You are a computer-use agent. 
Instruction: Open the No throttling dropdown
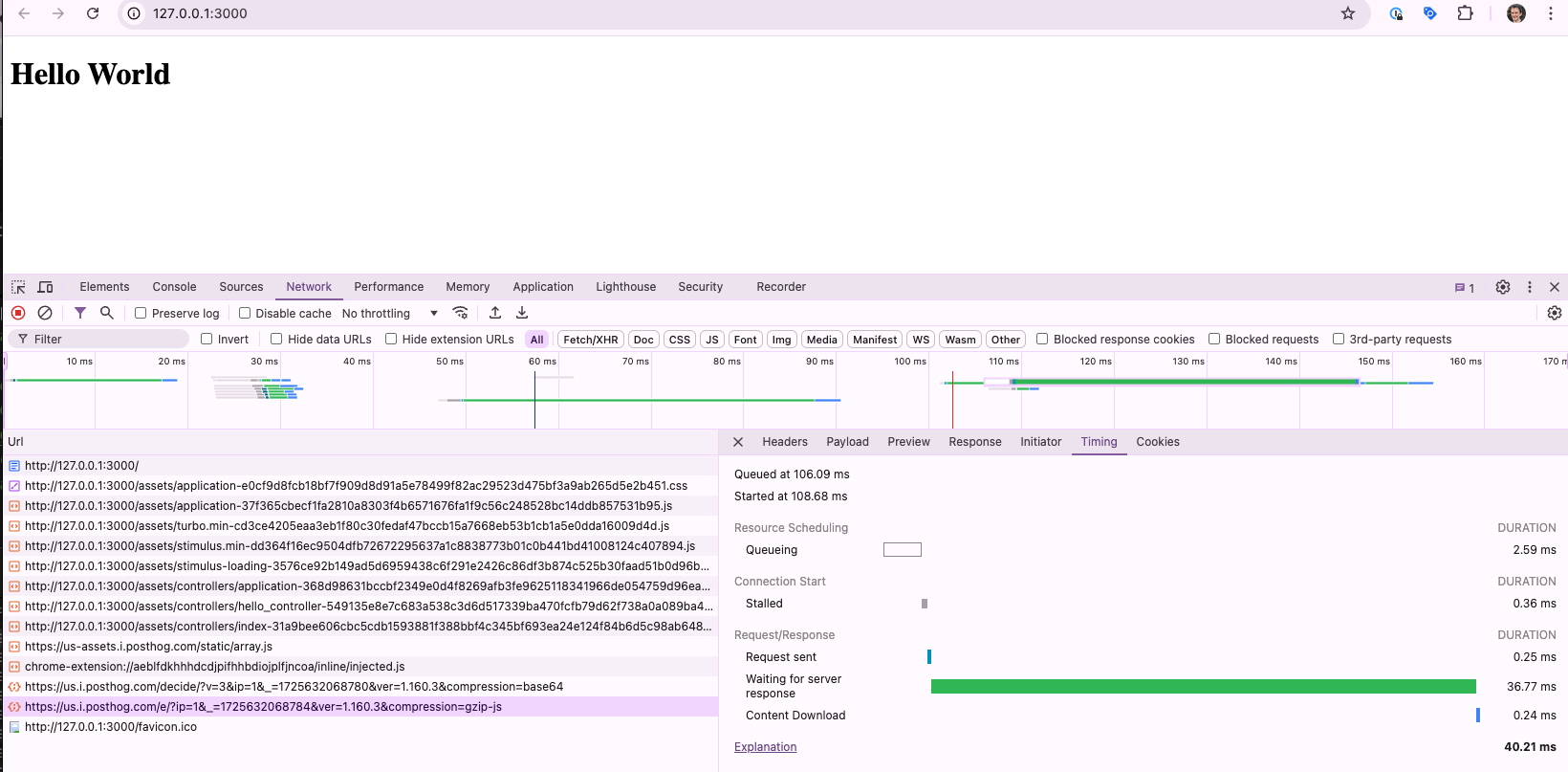tap(390, 314)
